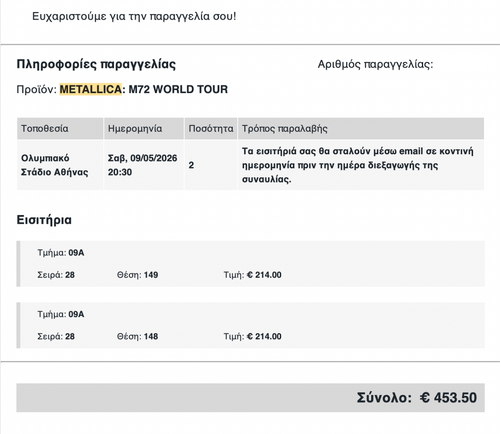Click the Αριθμός παραγγελίας label

coord(375,64)
